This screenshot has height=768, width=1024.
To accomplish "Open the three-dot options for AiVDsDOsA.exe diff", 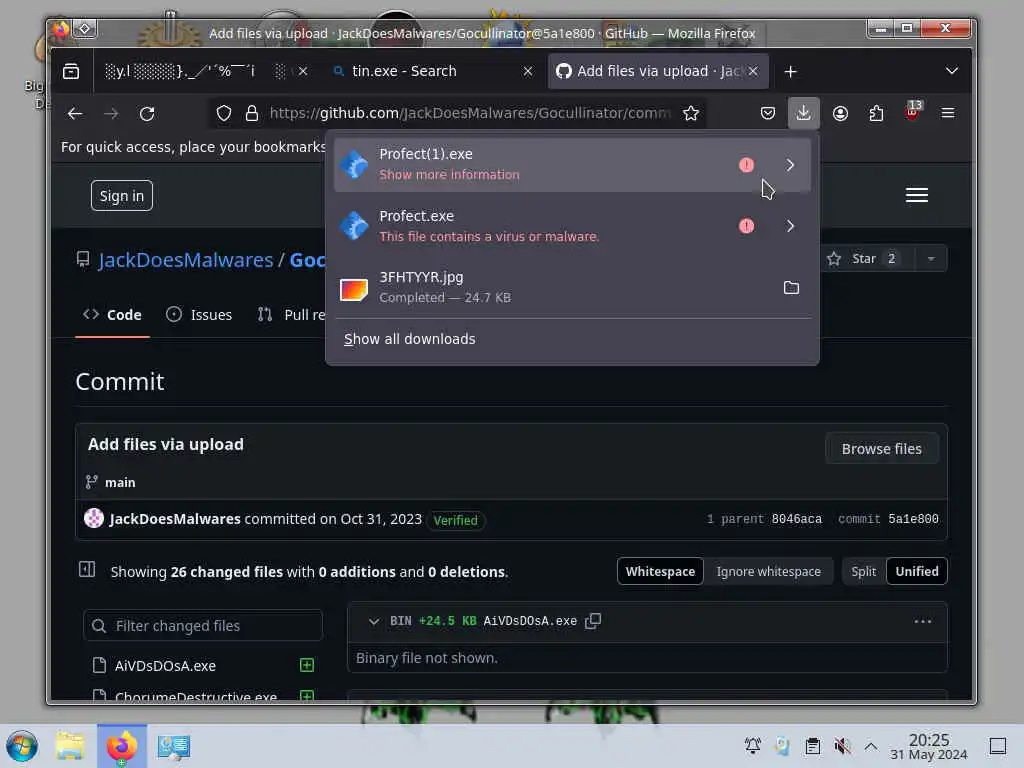I will (x=923, y=622).
